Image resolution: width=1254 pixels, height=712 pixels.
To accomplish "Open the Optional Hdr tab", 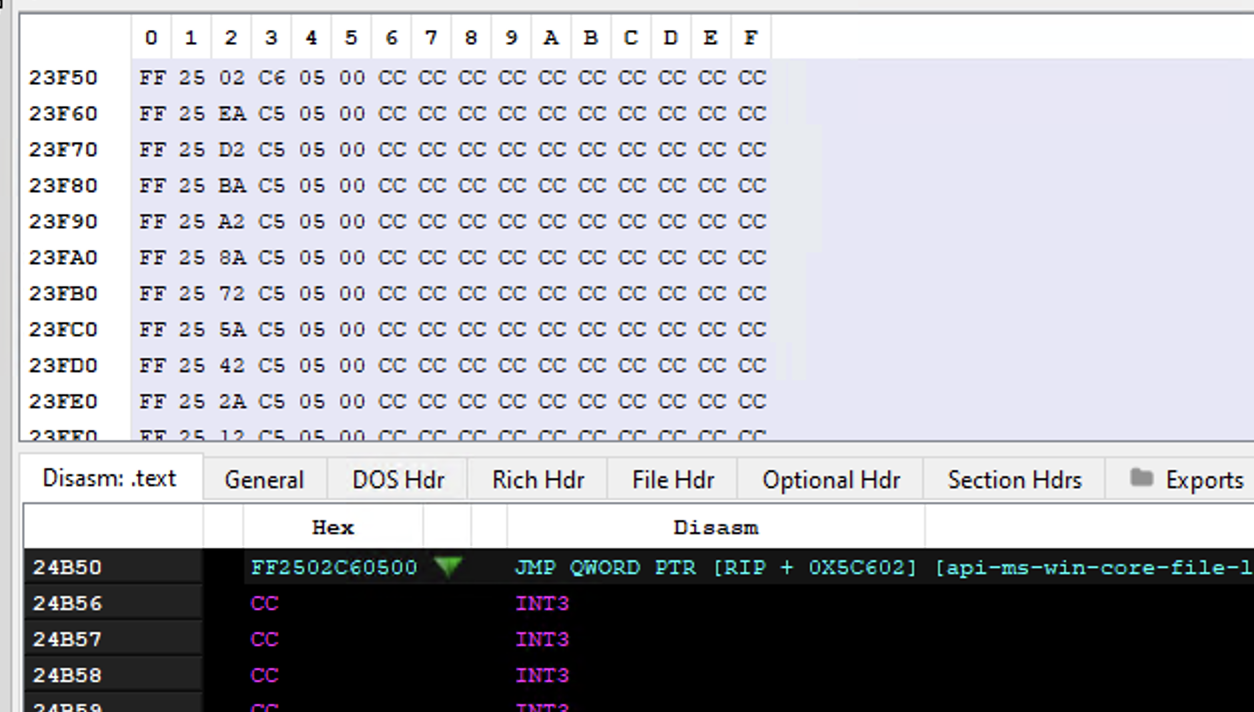I will [x=829, y=480].
